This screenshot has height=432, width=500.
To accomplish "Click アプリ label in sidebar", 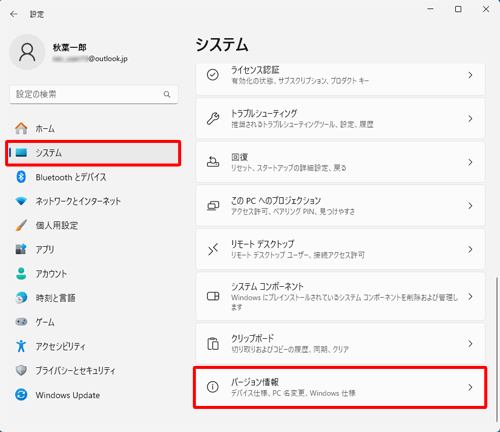I will 45,249.
